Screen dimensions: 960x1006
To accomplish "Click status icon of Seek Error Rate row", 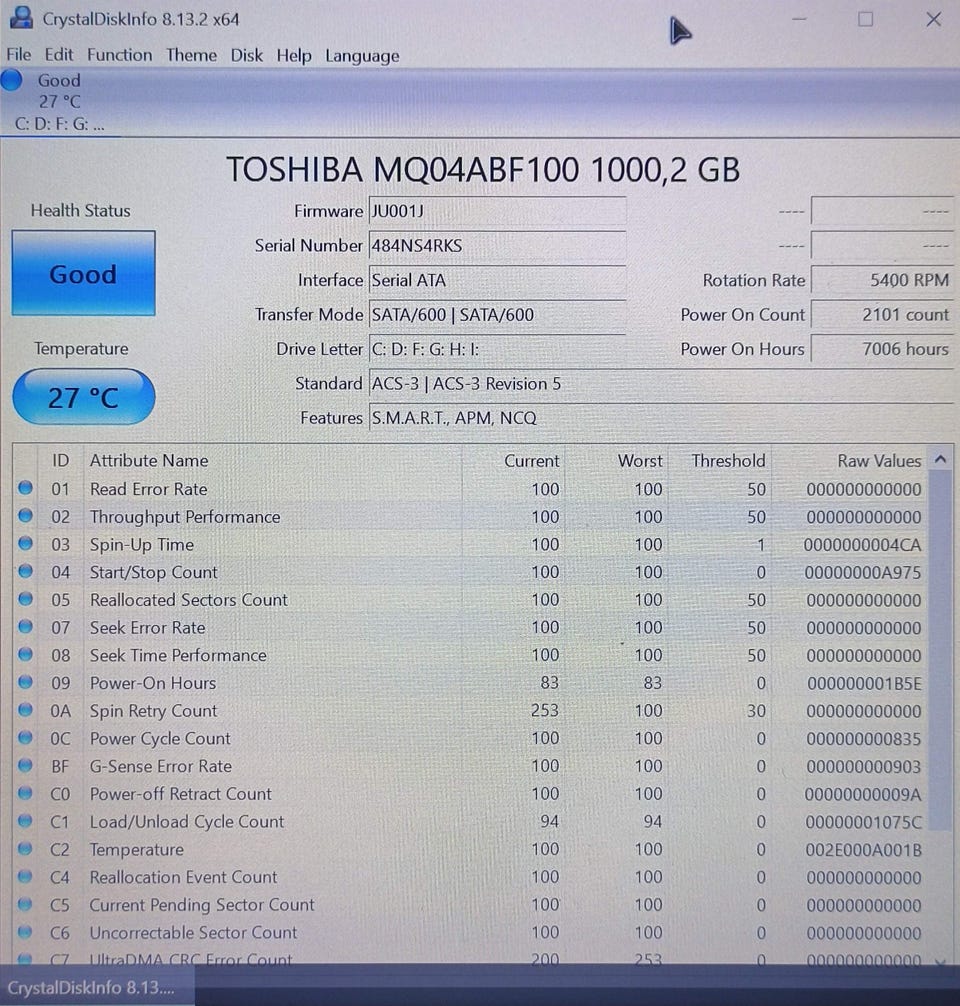I will 26,627.
